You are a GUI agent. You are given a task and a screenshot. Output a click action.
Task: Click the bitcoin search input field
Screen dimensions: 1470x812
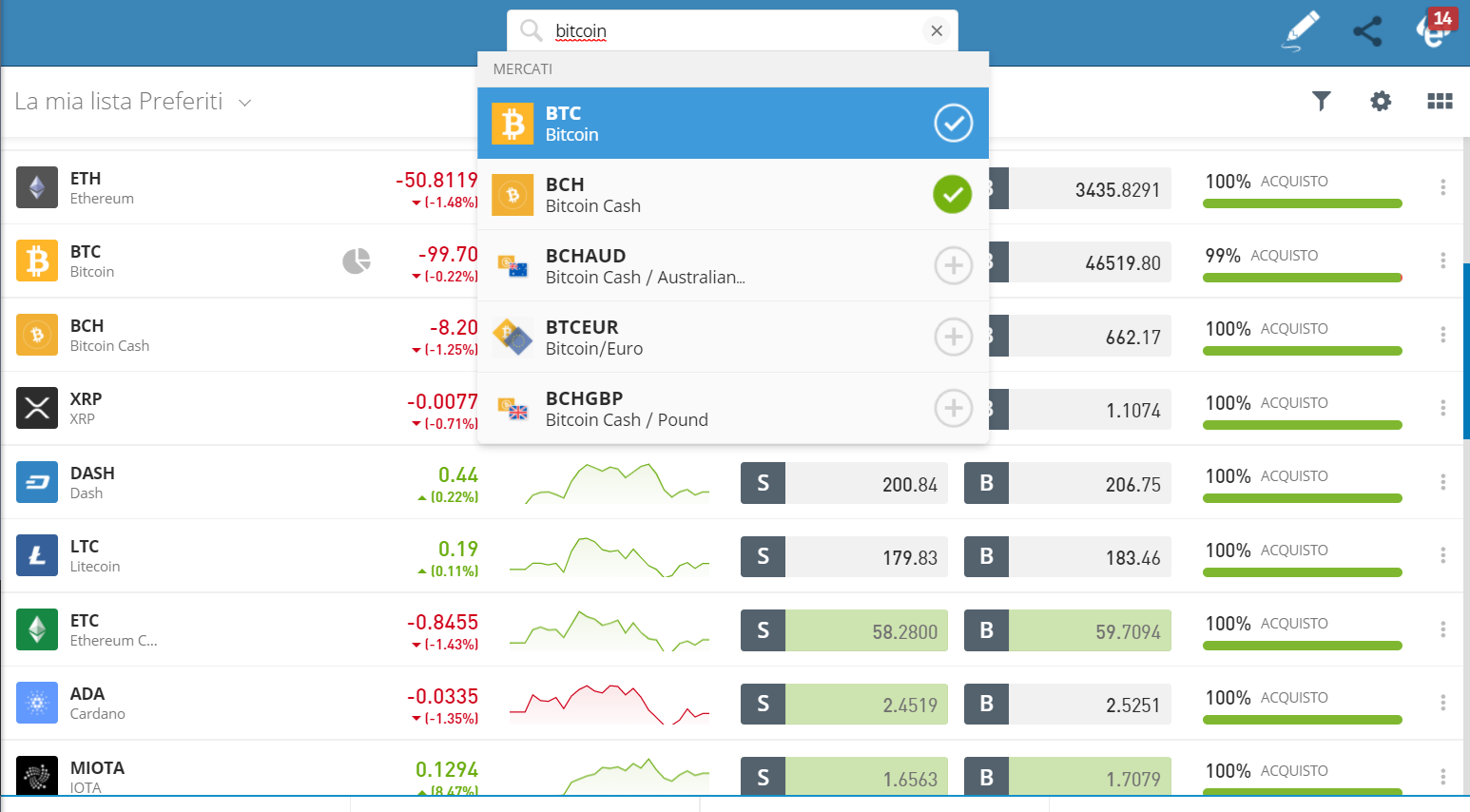click(732, 30)
